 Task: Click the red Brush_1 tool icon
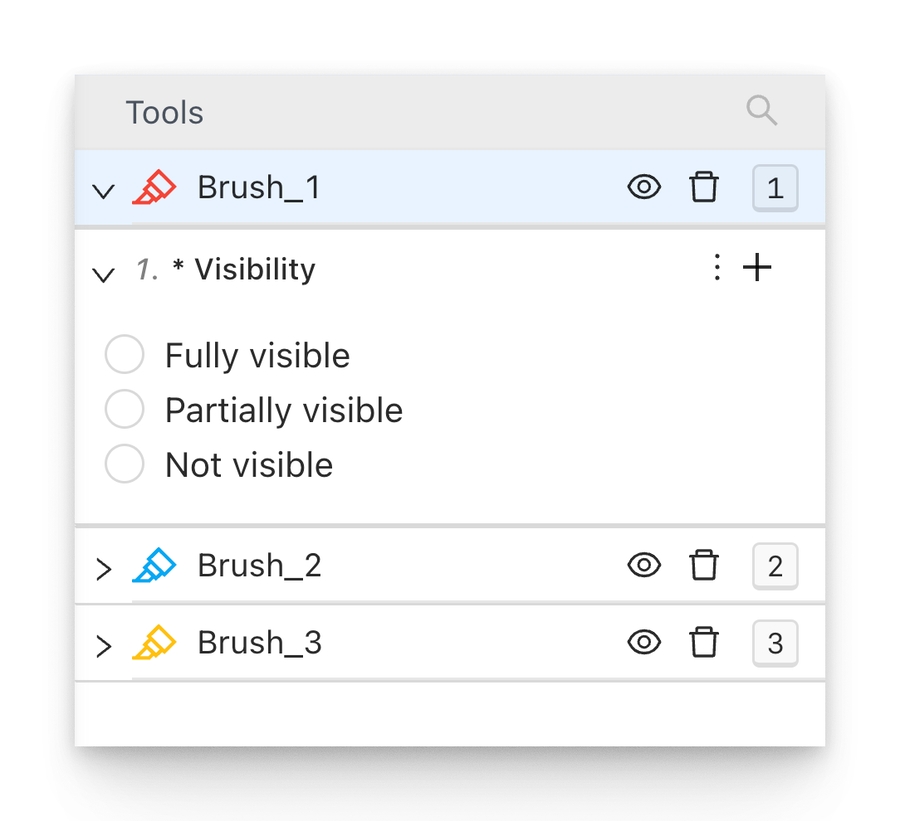pyautogui.click(x=154, y=188)
